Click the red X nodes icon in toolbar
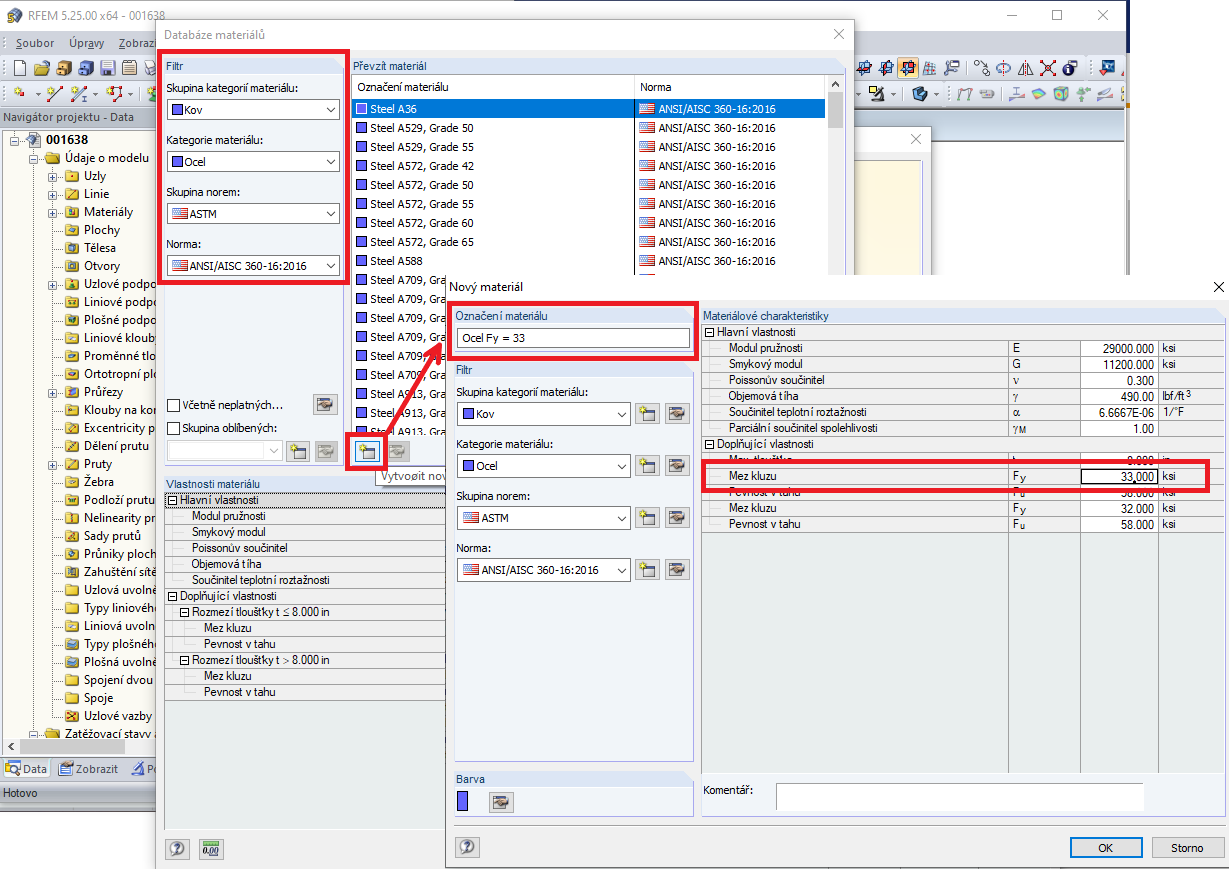 click(x=1048, y=69)
